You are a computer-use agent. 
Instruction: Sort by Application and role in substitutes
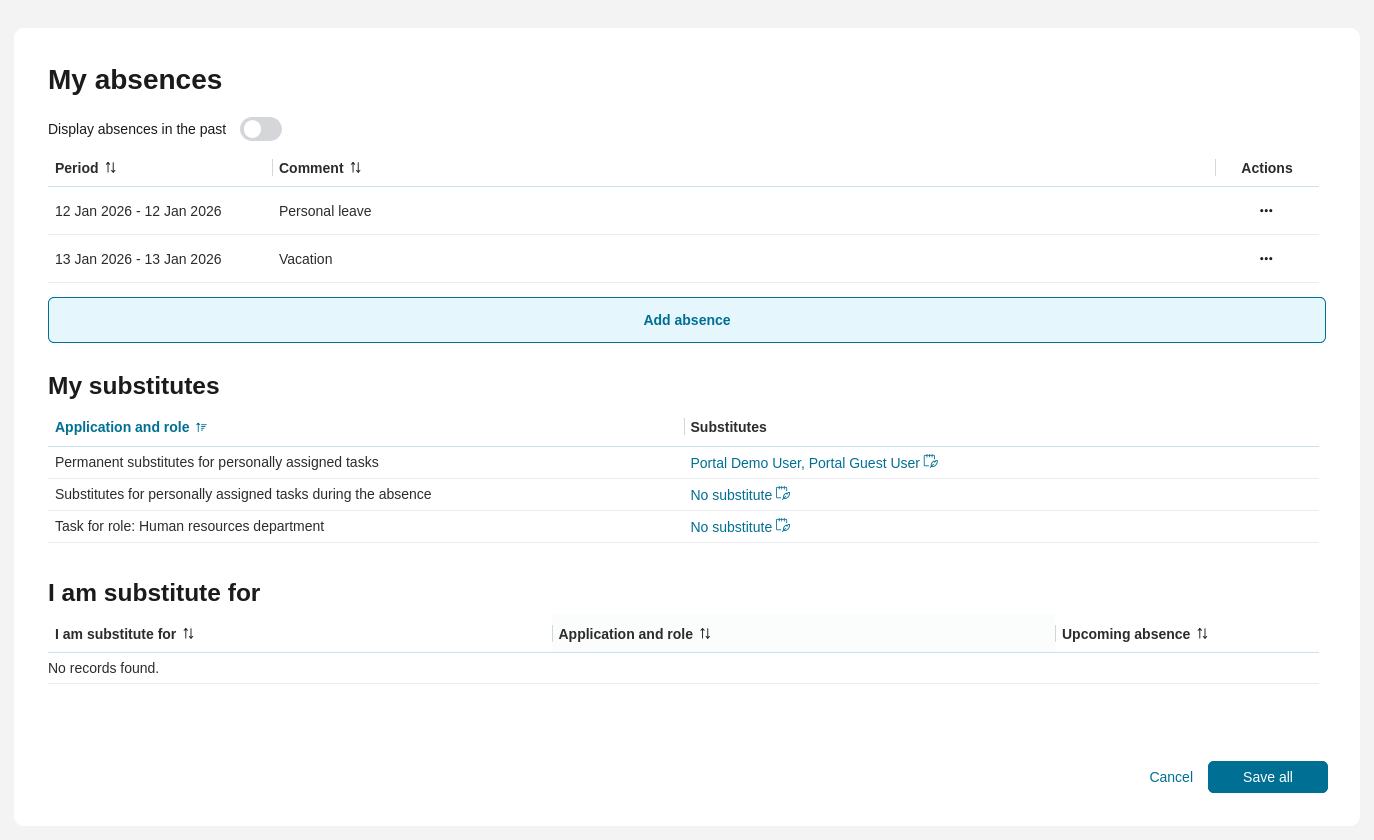[x=201, y=427]
